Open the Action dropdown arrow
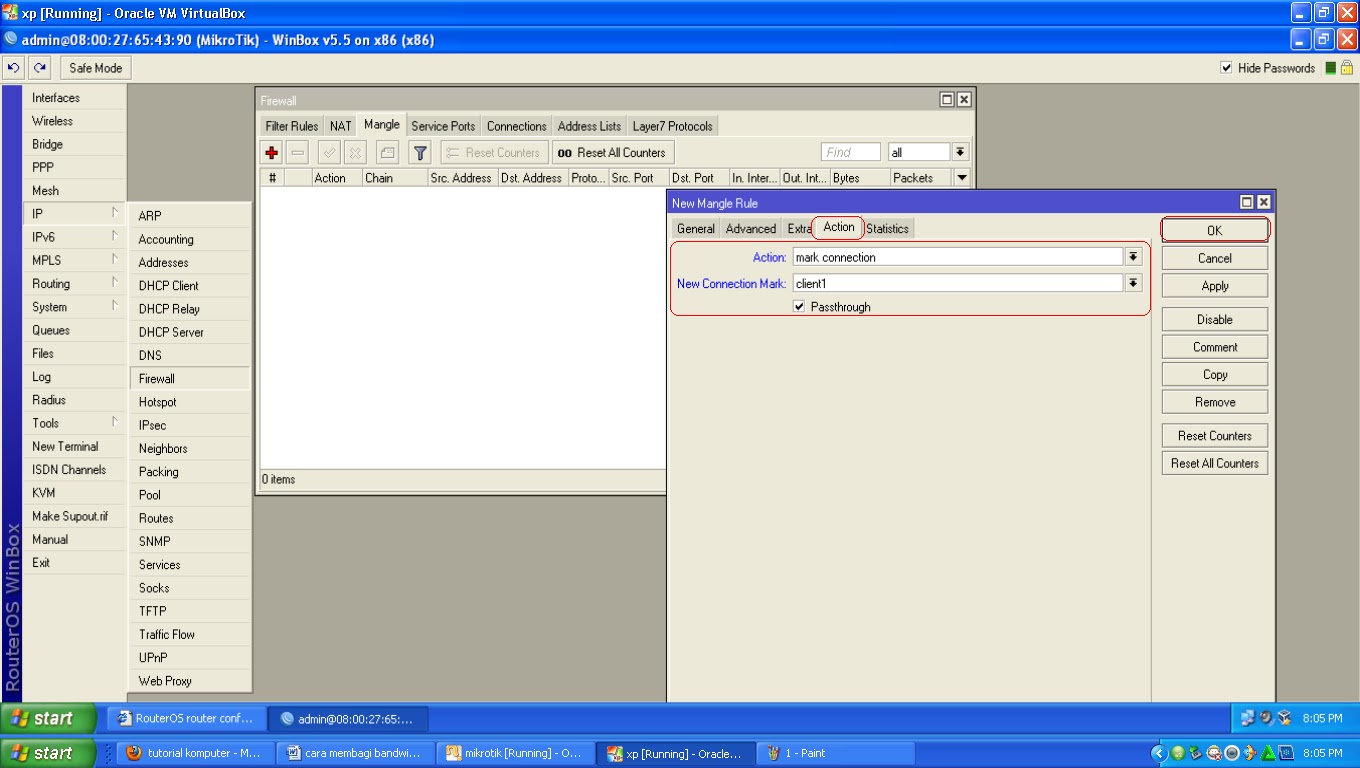The height and width of the screenshot is (768, 1360). point(1133,257)
